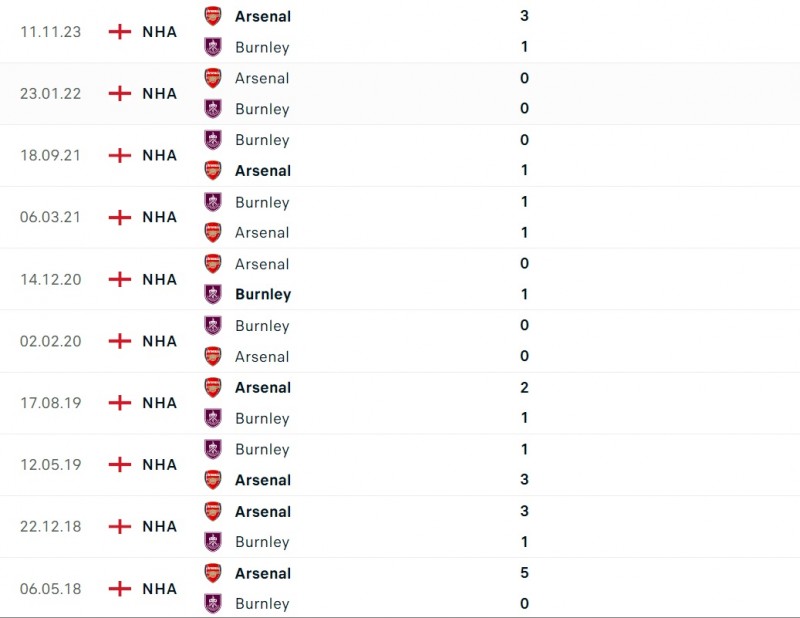
Task: Click Burnley crest in the 06.03.21 match
Action: [x=213, y=202]
